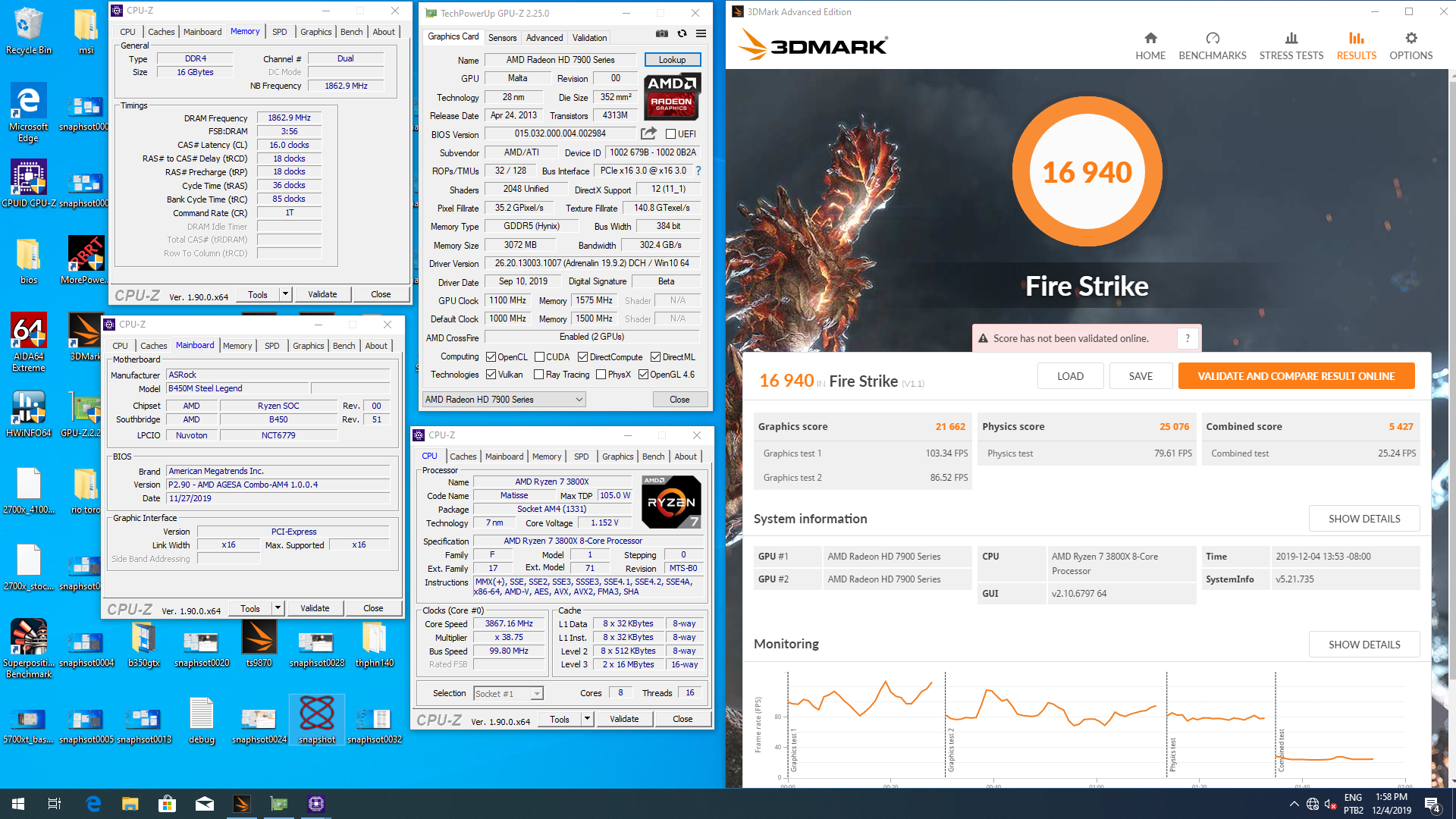This screenshot has height=819, width=1456.
Task: Open AIDA64 Extreme desktop icon
Action: tap(29, 342)
